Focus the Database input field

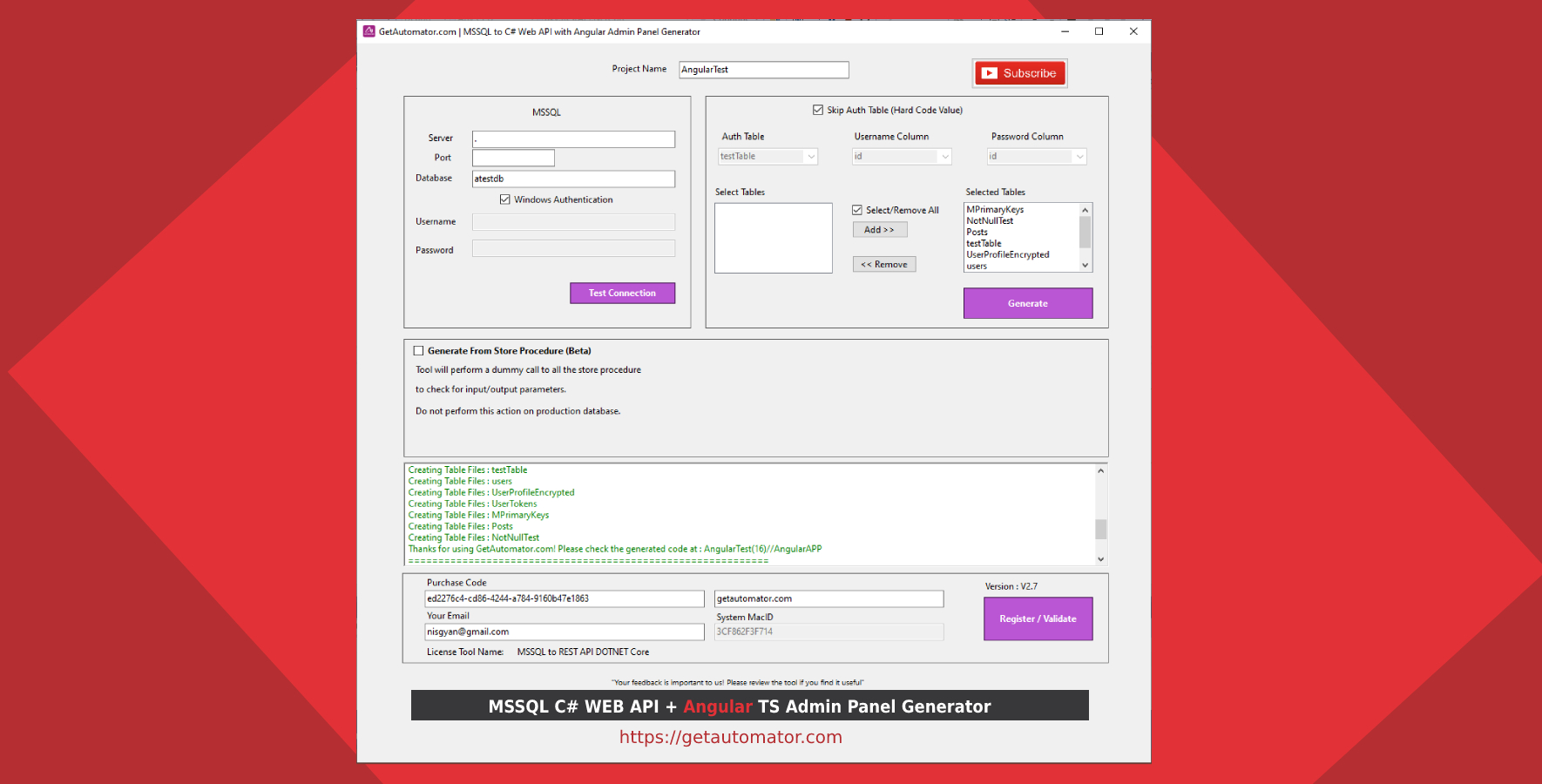573,179
